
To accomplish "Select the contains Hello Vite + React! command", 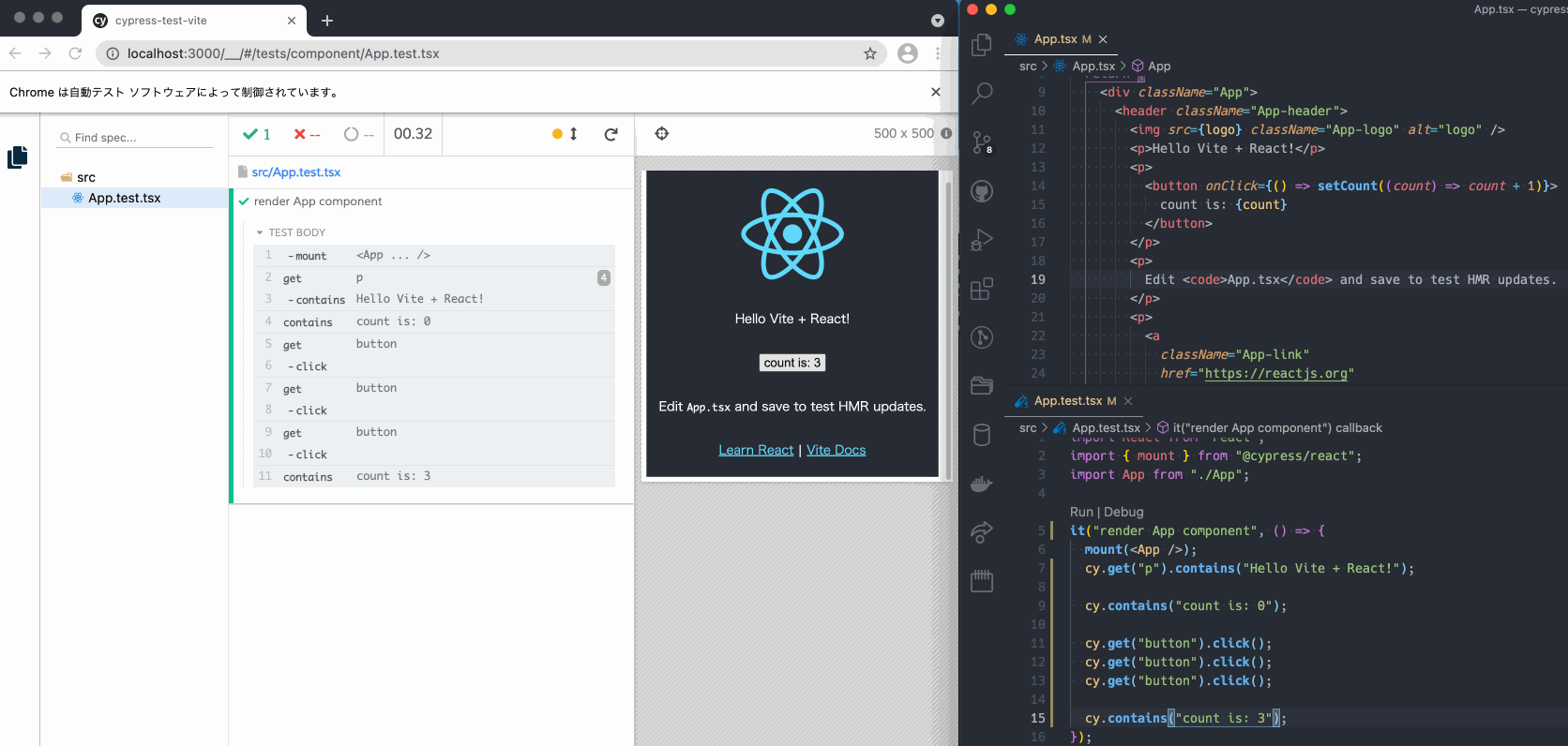I will (434, 299).
